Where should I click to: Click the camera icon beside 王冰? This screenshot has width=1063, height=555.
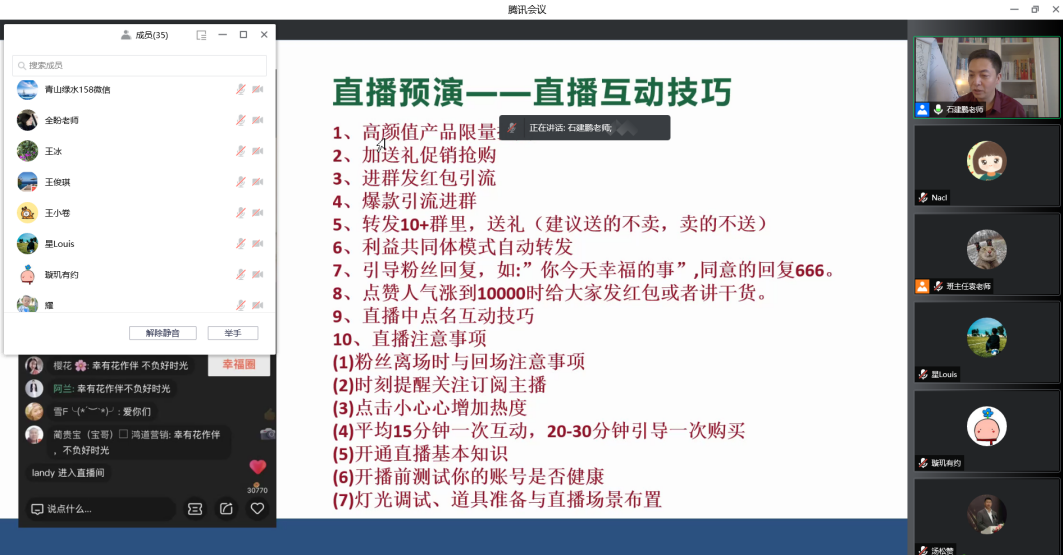(x=257, y=151)
